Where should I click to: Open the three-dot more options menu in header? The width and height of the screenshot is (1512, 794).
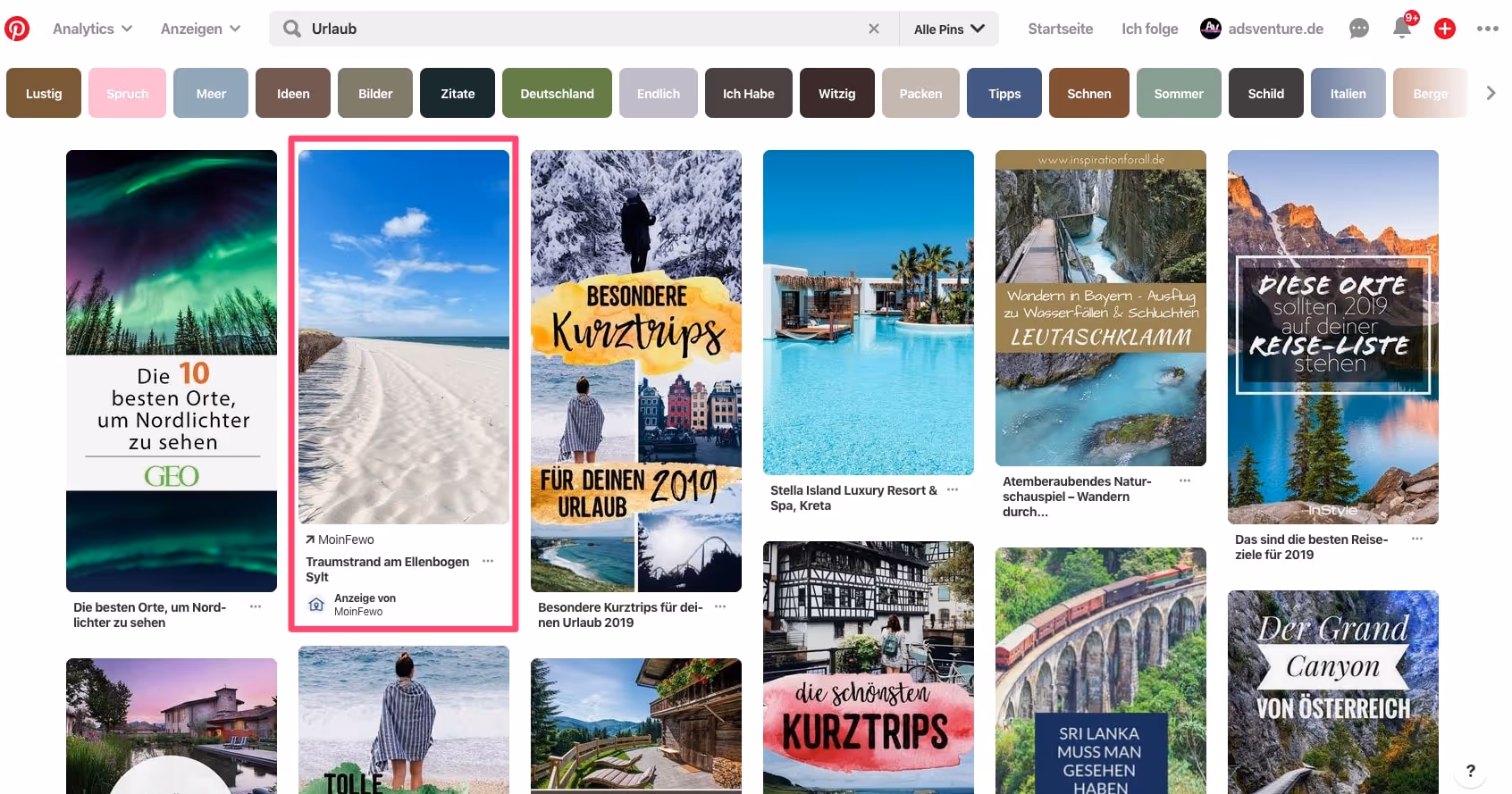(1488, 29)
